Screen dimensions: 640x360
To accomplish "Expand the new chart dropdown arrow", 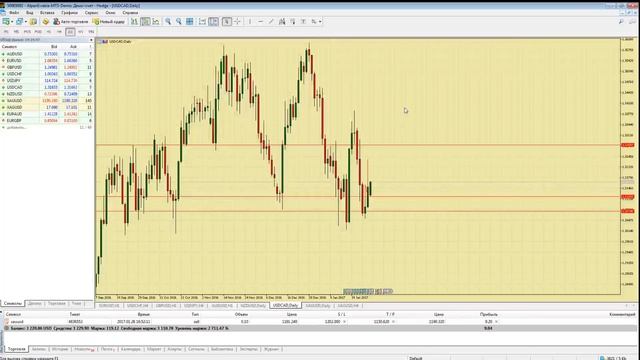I will click(x=12, y=22).
